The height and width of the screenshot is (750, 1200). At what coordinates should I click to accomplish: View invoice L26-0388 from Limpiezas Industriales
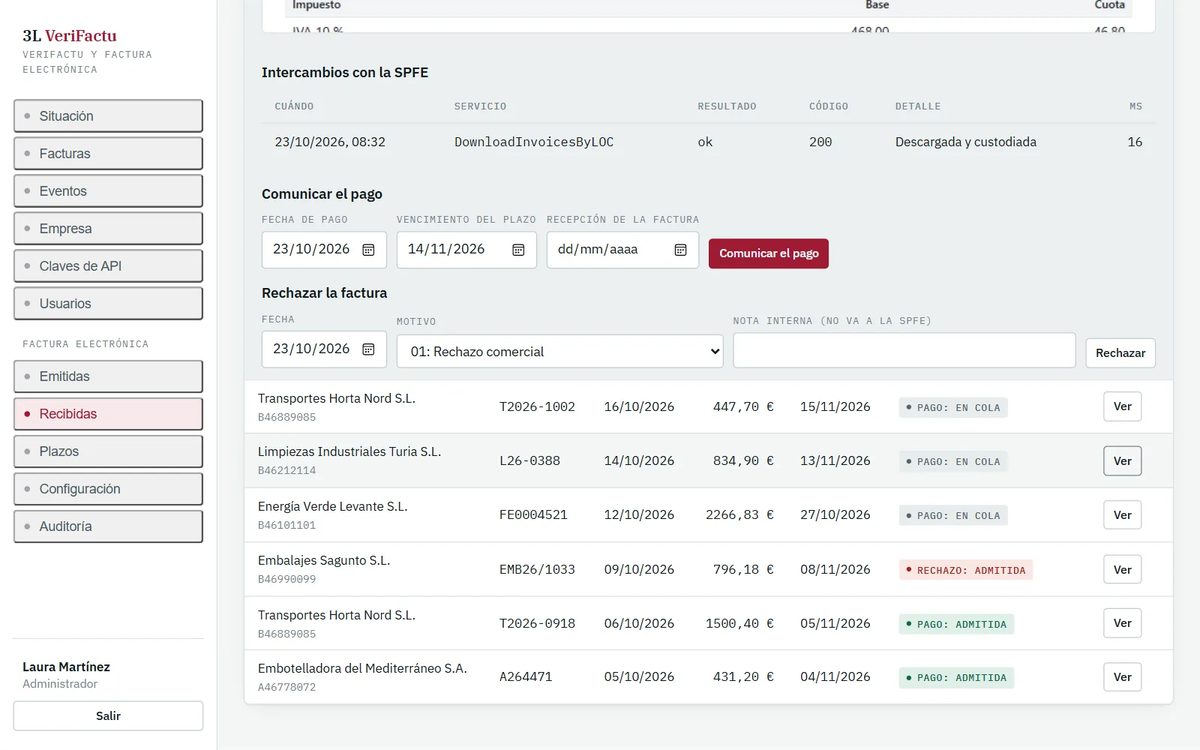1122,461
